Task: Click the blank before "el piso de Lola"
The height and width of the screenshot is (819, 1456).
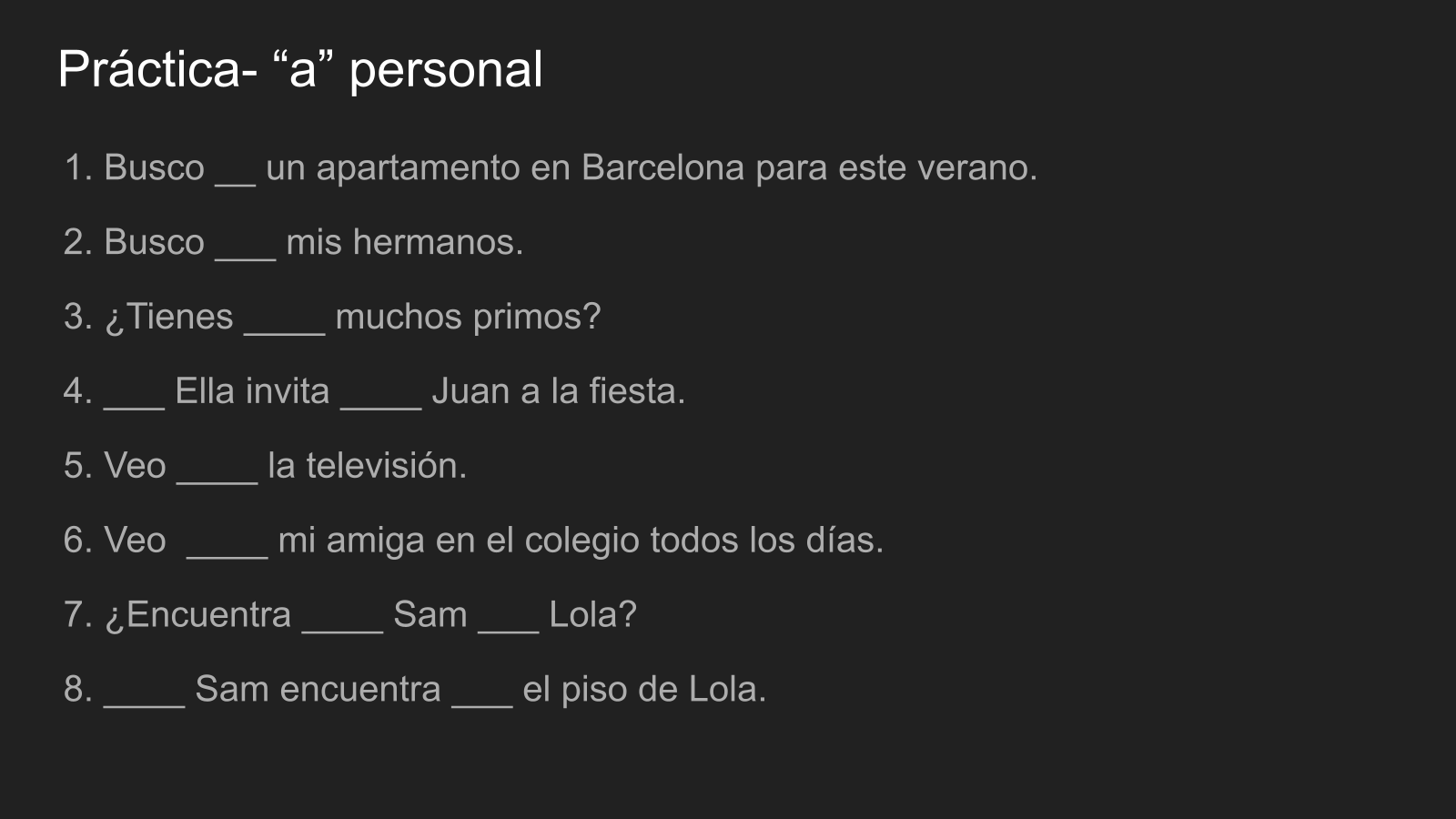Action: pos(482,701)
